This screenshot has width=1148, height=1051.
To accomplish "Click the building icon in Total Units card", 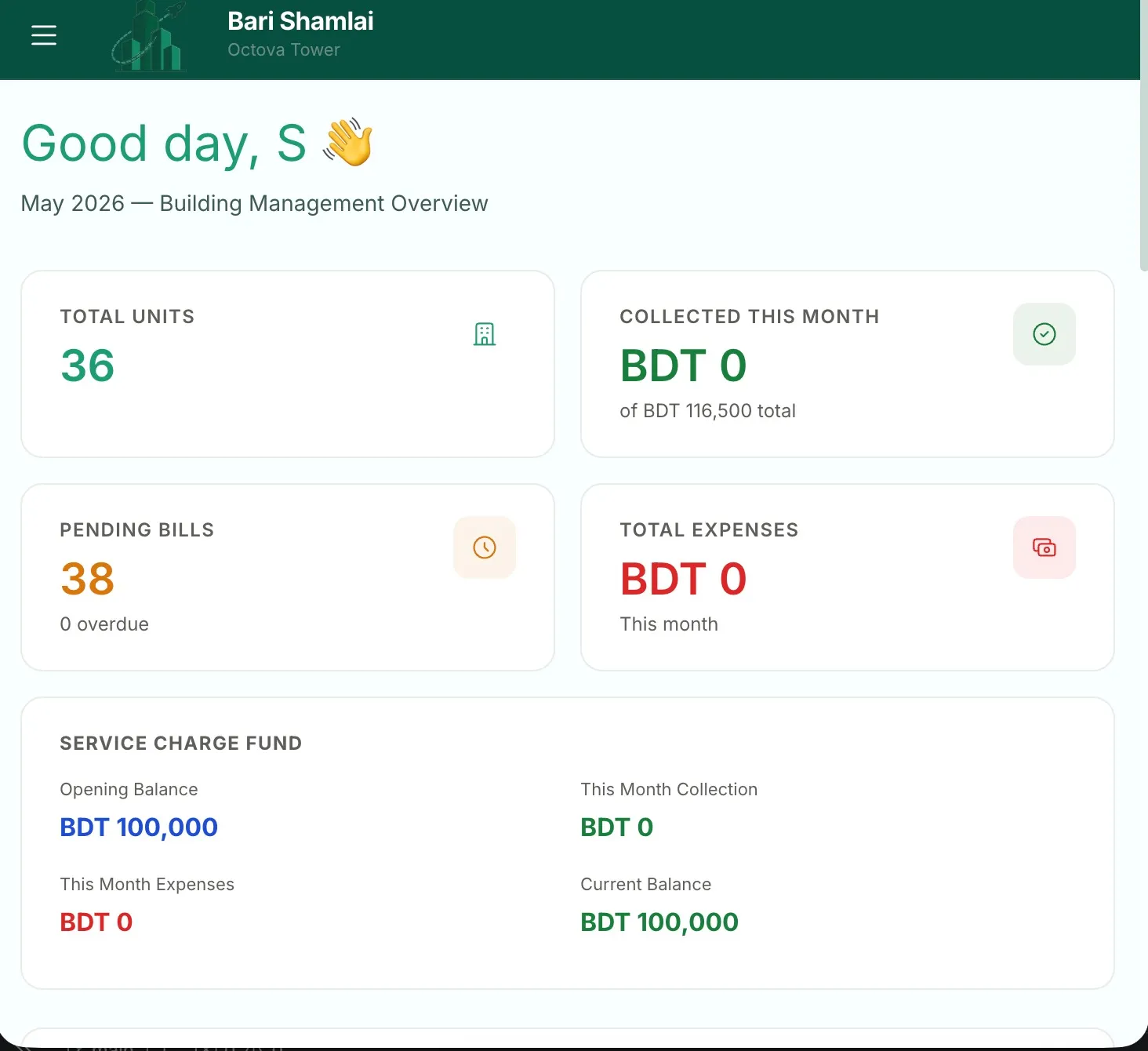I will click(485, 334).
